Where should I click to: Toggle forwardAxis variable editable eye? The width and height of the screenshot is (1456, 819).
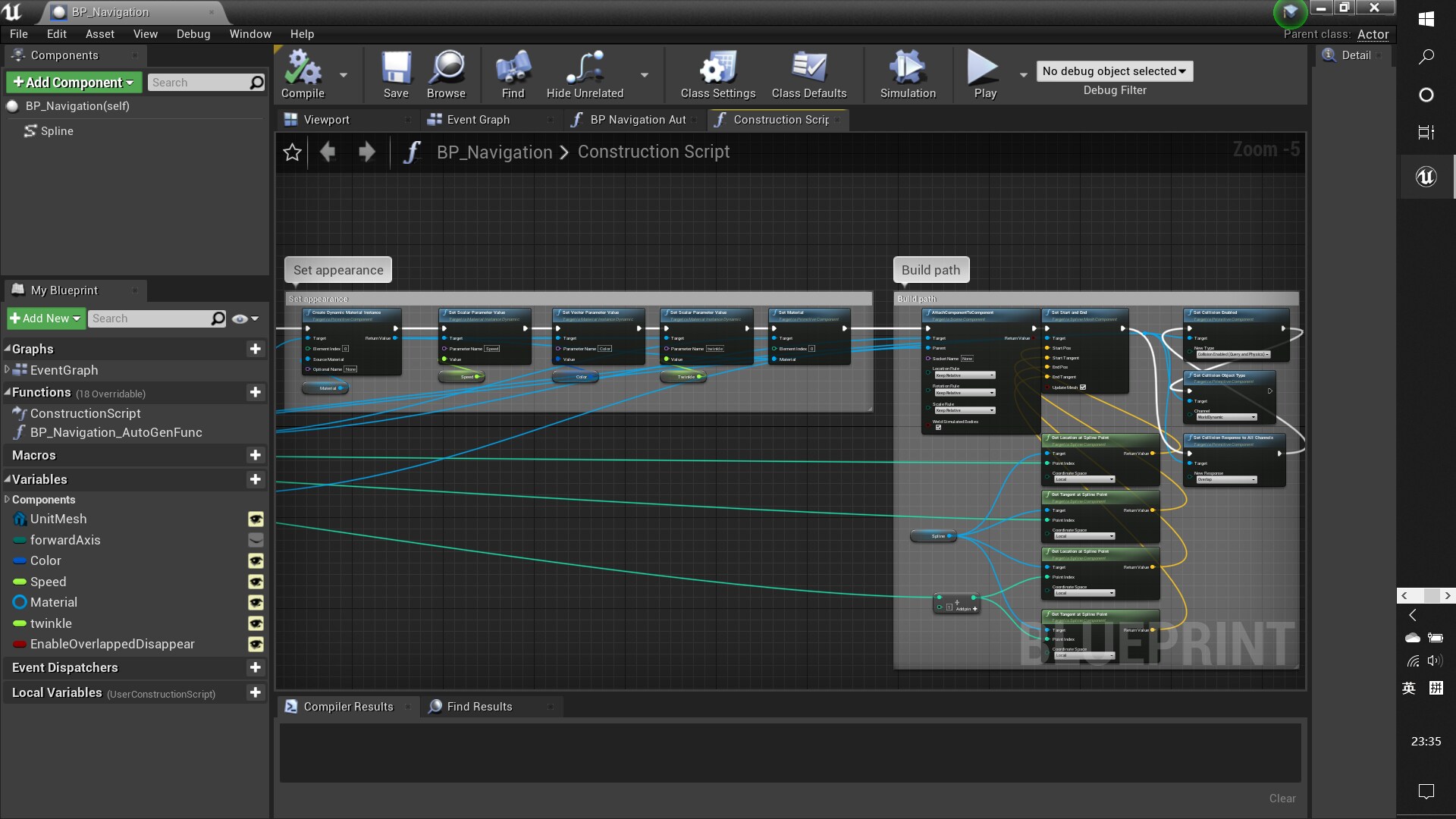point(256,540)
